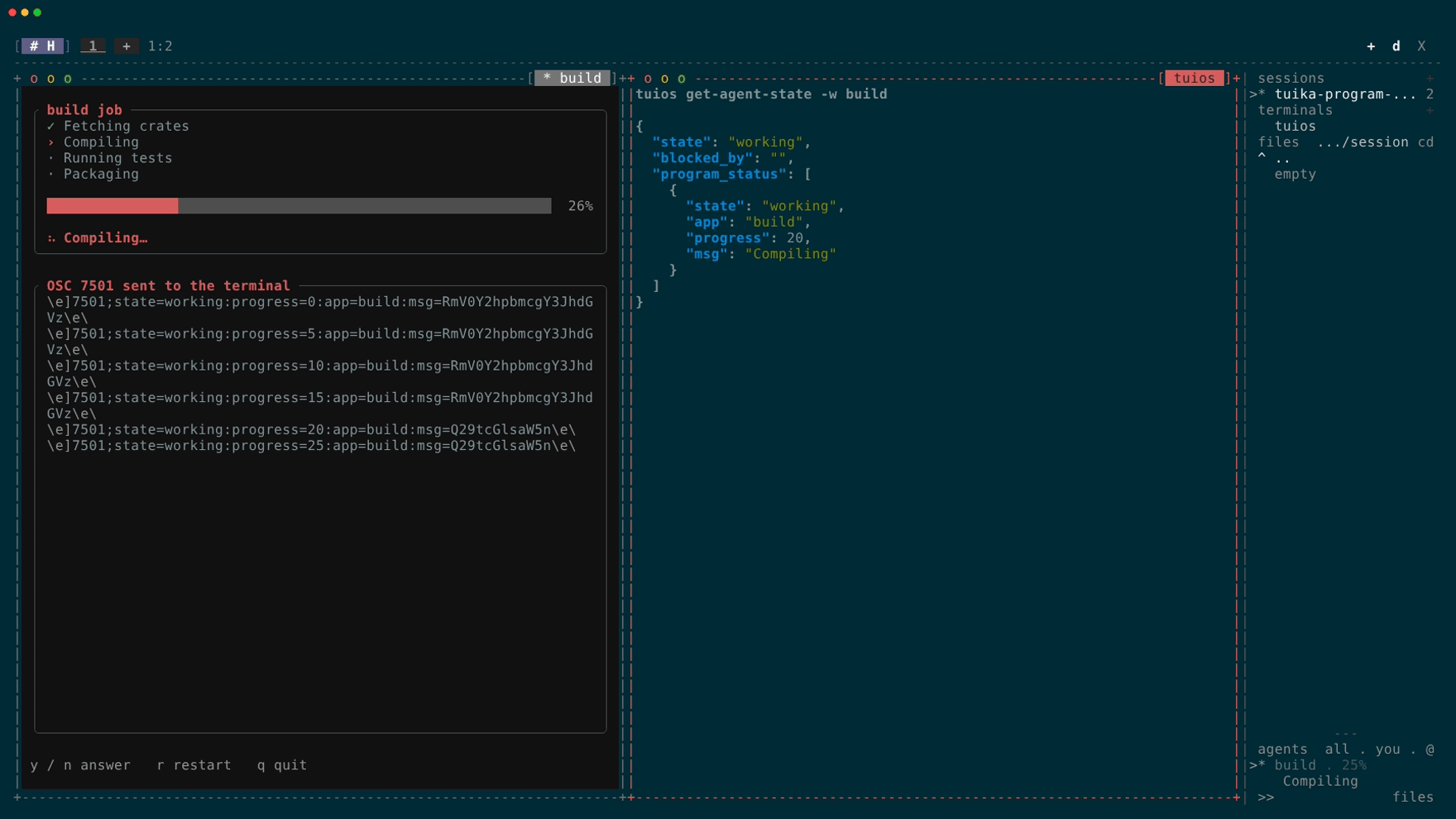The image size is (1456, 819).
Task: Click the yellow circle of the build window
Action: pos(50,79)
